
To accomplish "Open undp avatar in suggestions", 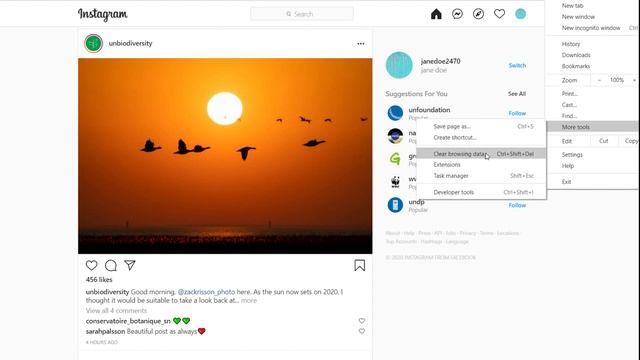I will (395, 205).
